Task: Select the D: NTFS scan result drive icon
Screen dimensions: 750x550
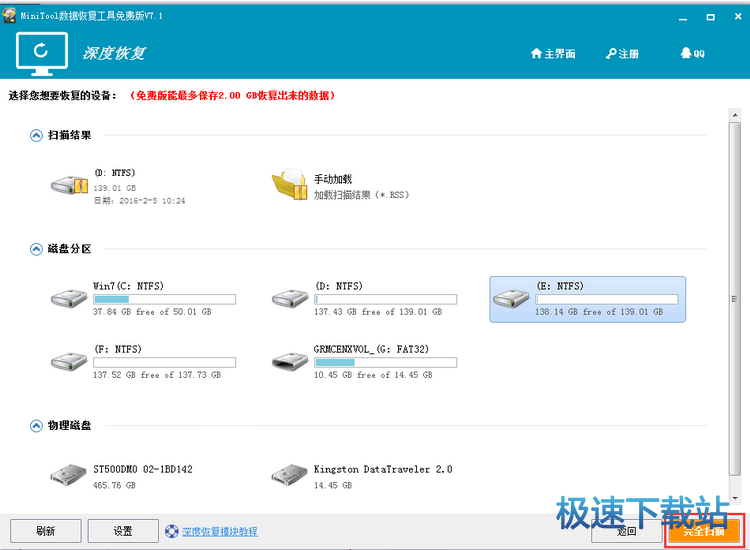Action: (x=69, y=185)
